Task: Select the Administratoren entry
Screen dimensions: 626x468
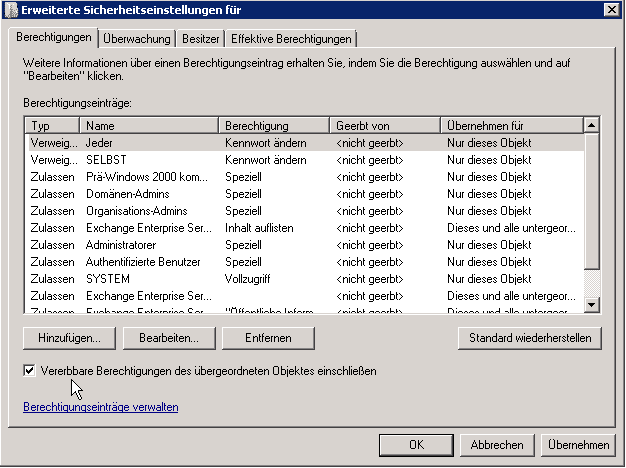Action: pyautogui.click(x=304, y=245)
